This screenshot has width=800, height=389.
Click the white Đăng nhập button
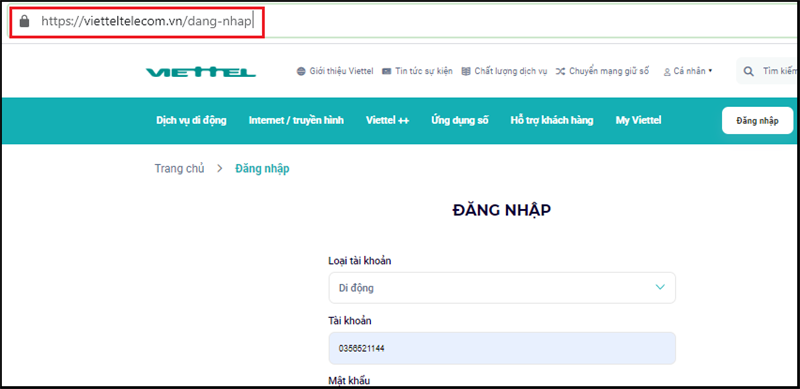pos(758,121)
